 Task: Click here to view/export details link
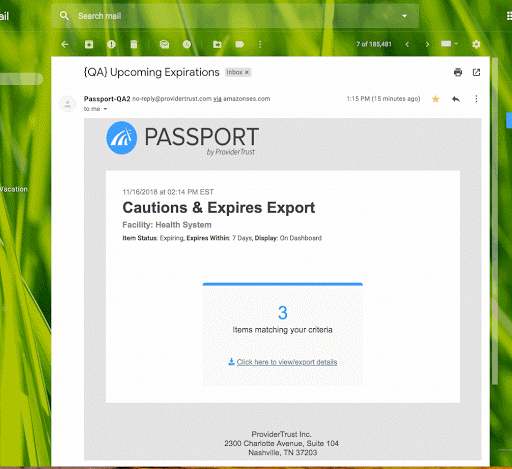287,362
